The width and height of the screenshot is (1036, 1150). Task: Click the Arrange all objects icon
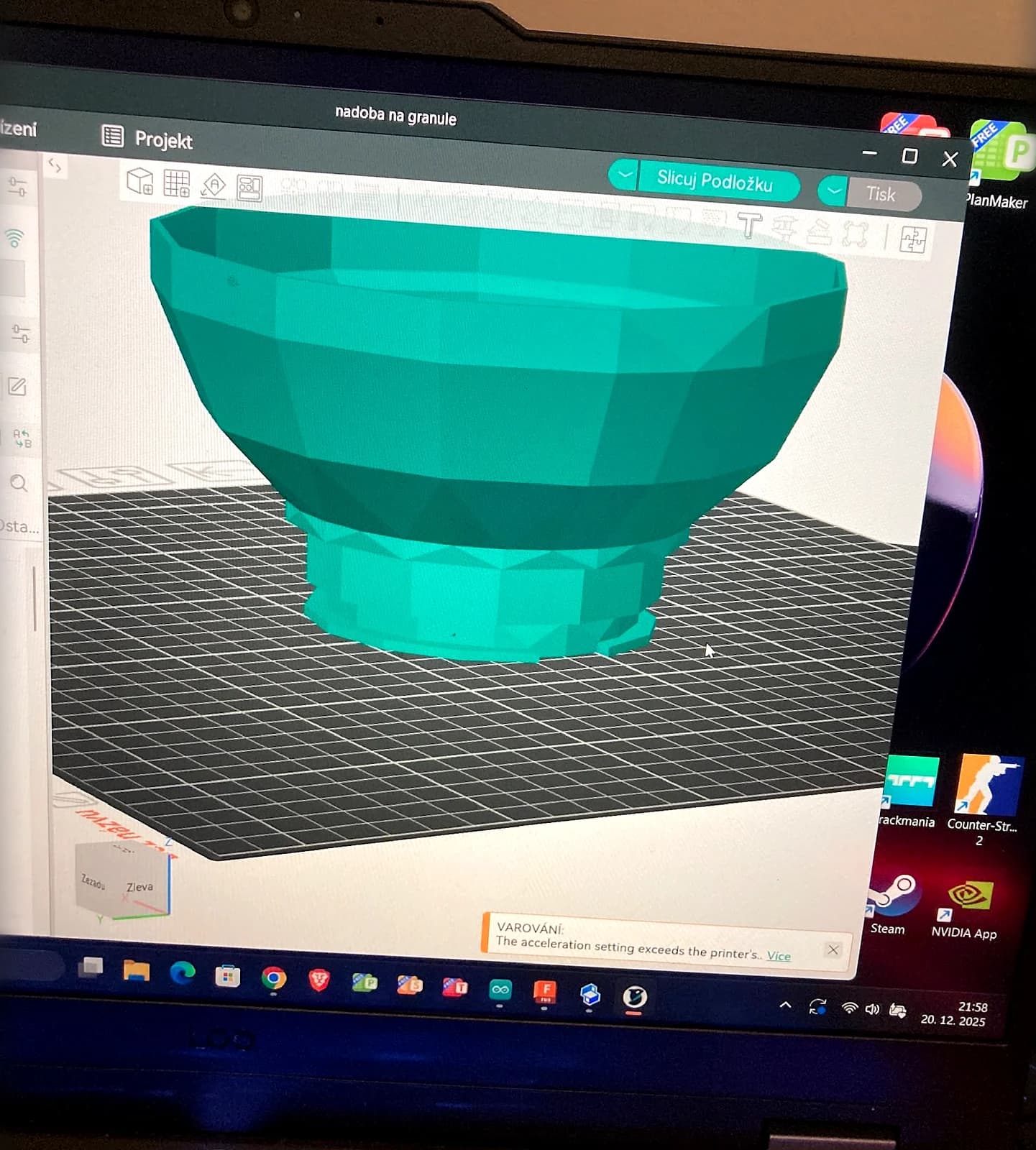249,188
